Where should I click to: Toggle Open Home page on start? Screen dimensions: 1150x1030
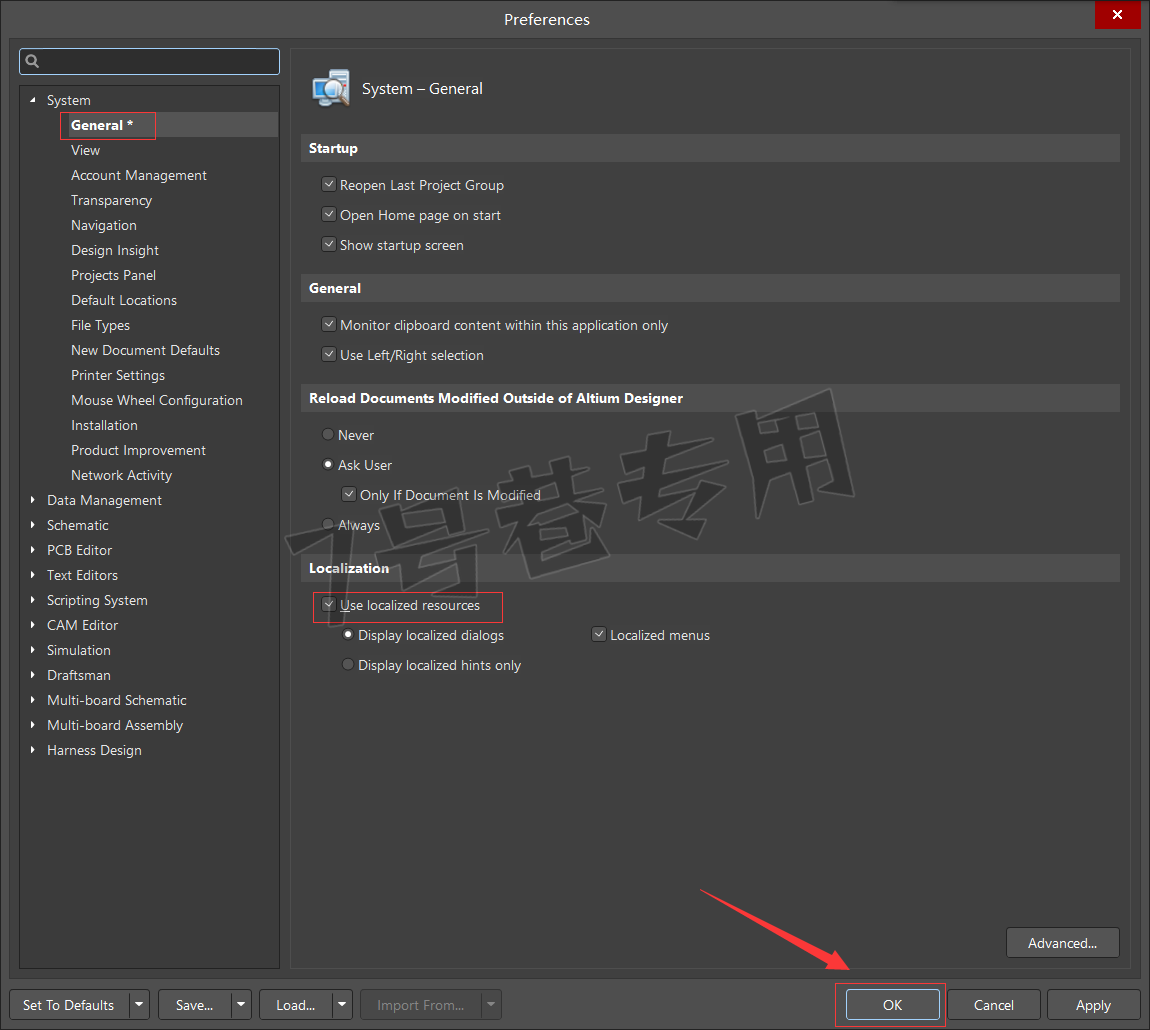click(x=329, y=215)
